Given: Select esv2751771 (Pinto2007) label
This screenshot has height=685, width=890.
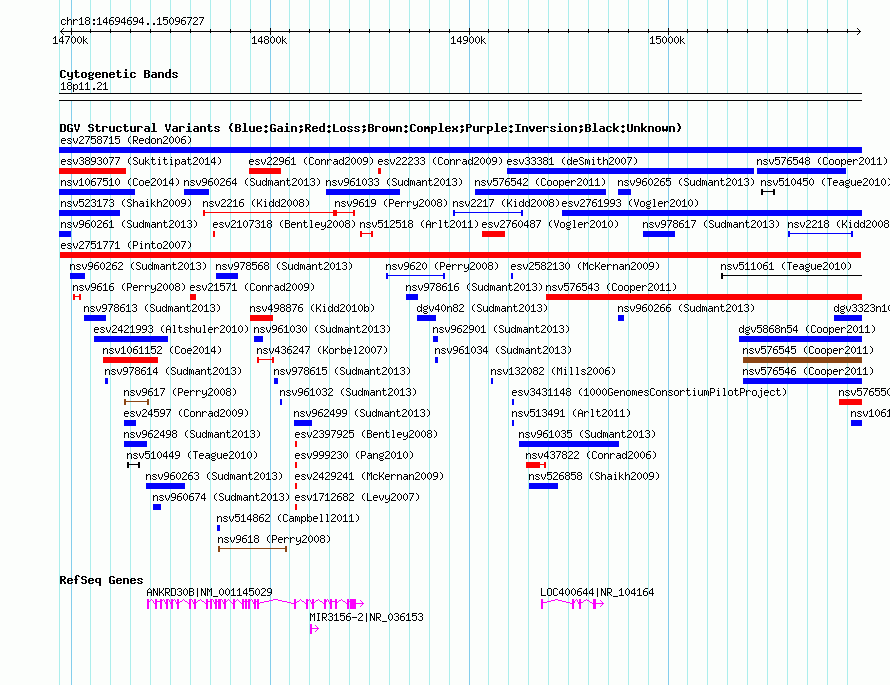Looking at the screenshot, I should 126,245.
